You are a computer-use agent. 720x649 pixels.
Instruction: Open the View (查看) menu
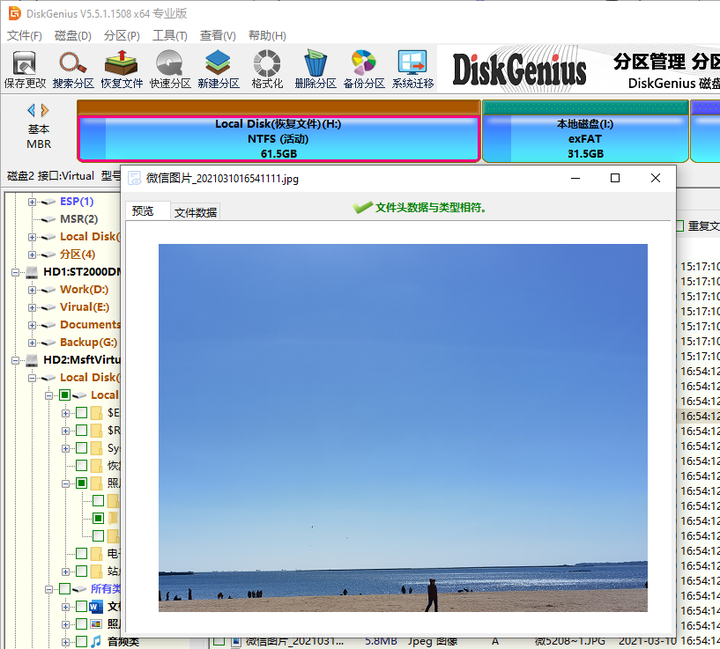pos(218,36)
